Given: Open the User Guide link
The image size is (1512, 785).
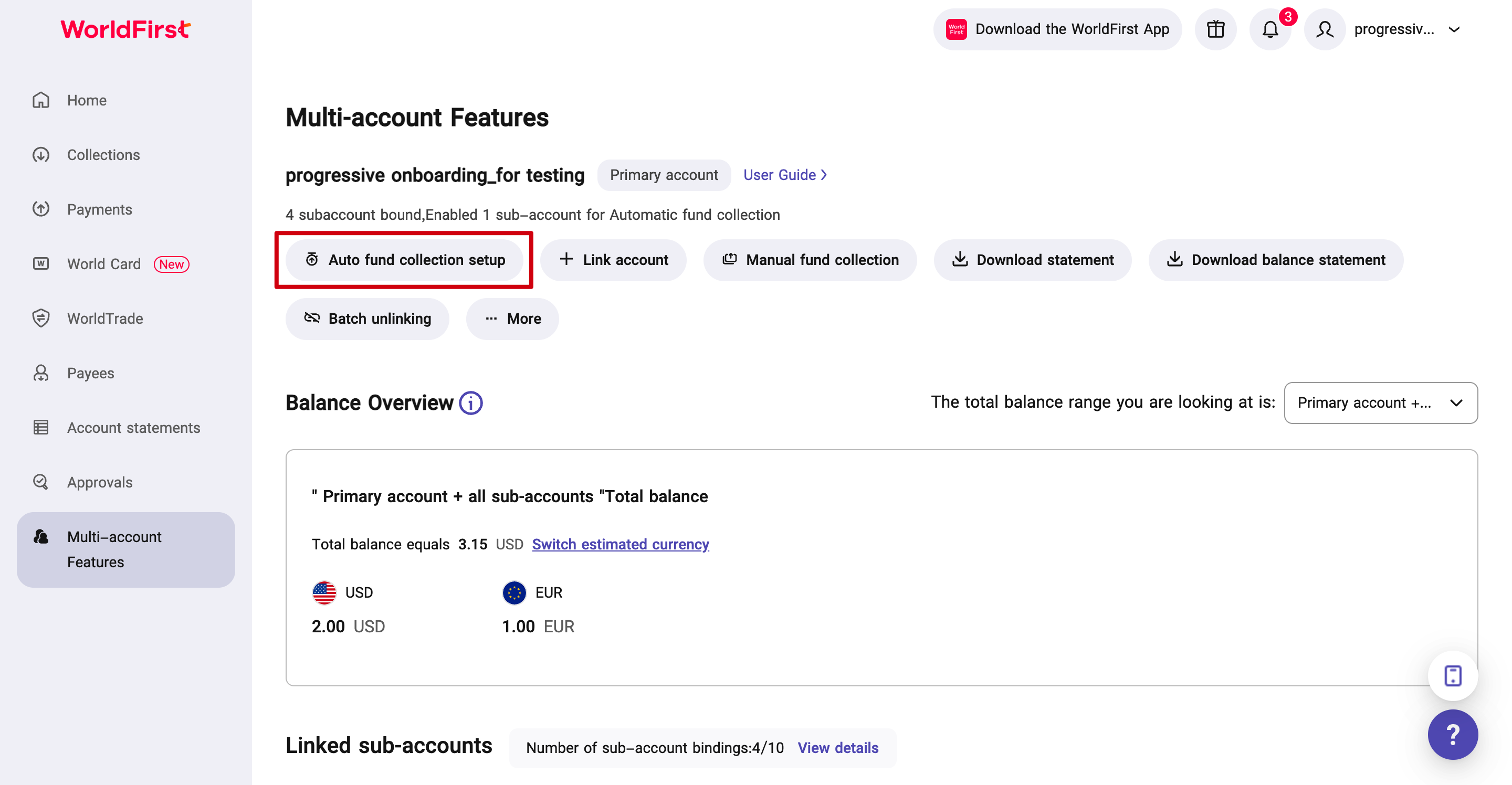Looking at the screenshot, I should point(785,175).
